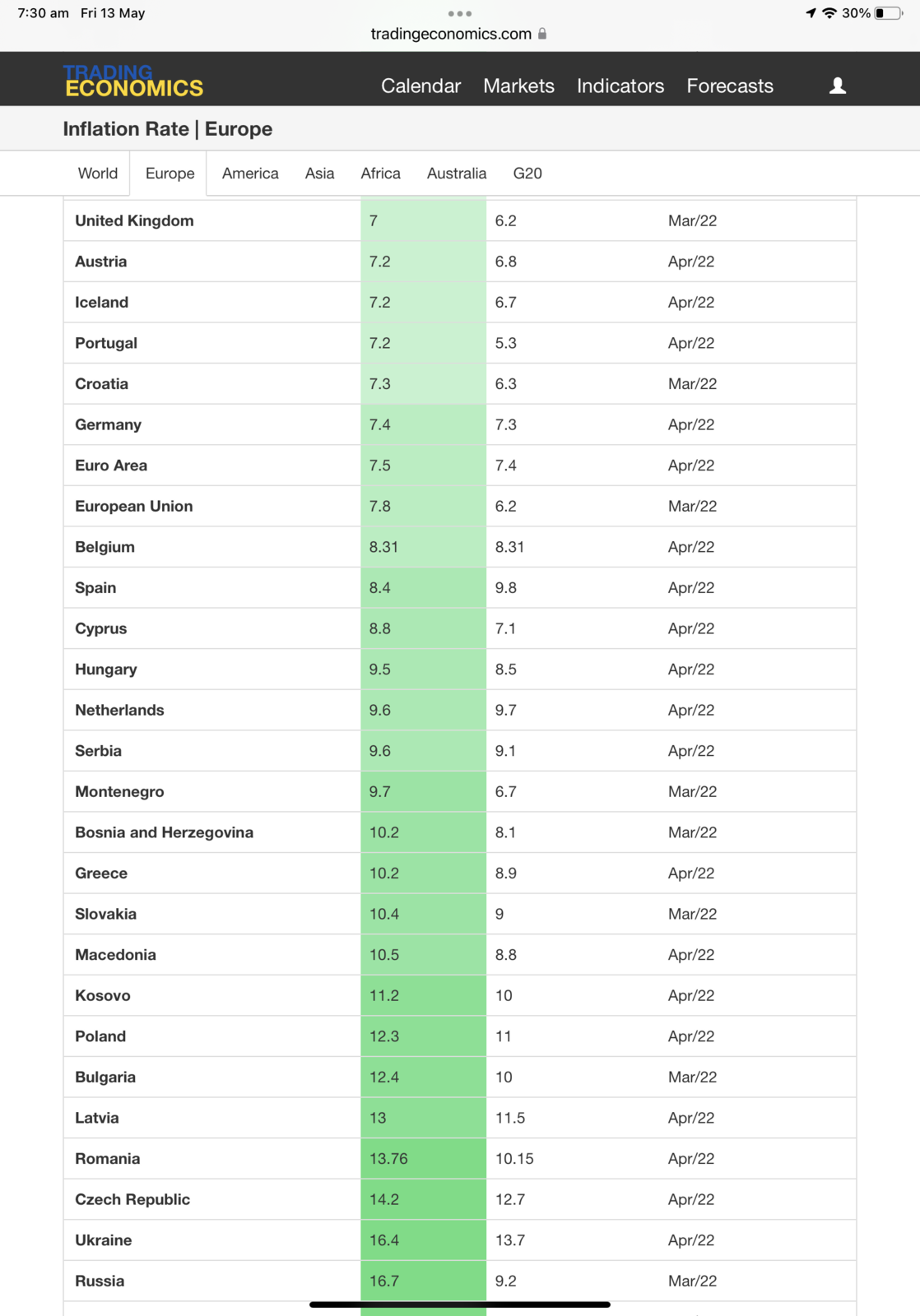Switch to the America tab
The image size is (920, 1316).
pos(250,174)
